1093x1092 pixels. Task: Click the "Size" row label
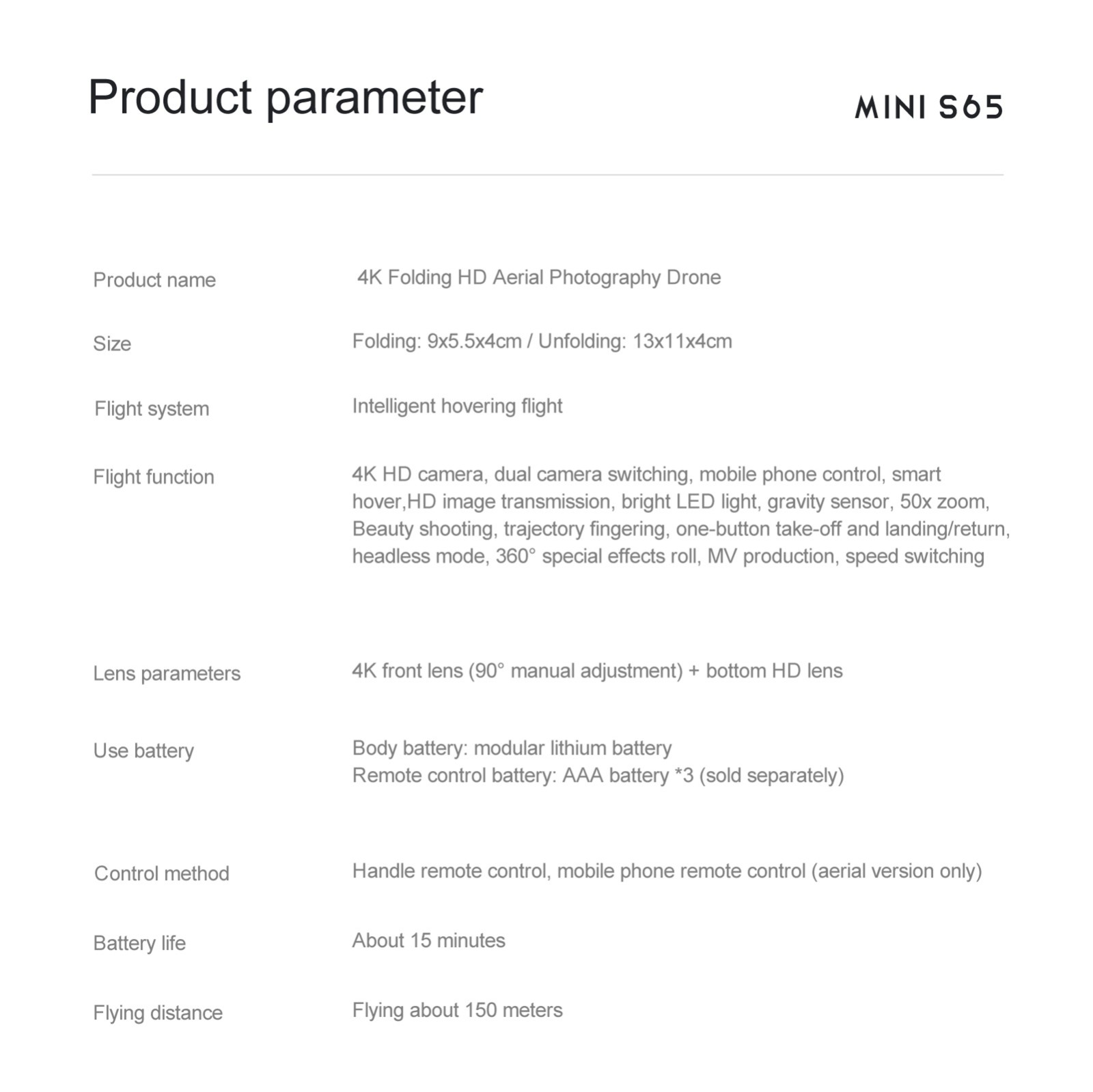tap(112, 344)
